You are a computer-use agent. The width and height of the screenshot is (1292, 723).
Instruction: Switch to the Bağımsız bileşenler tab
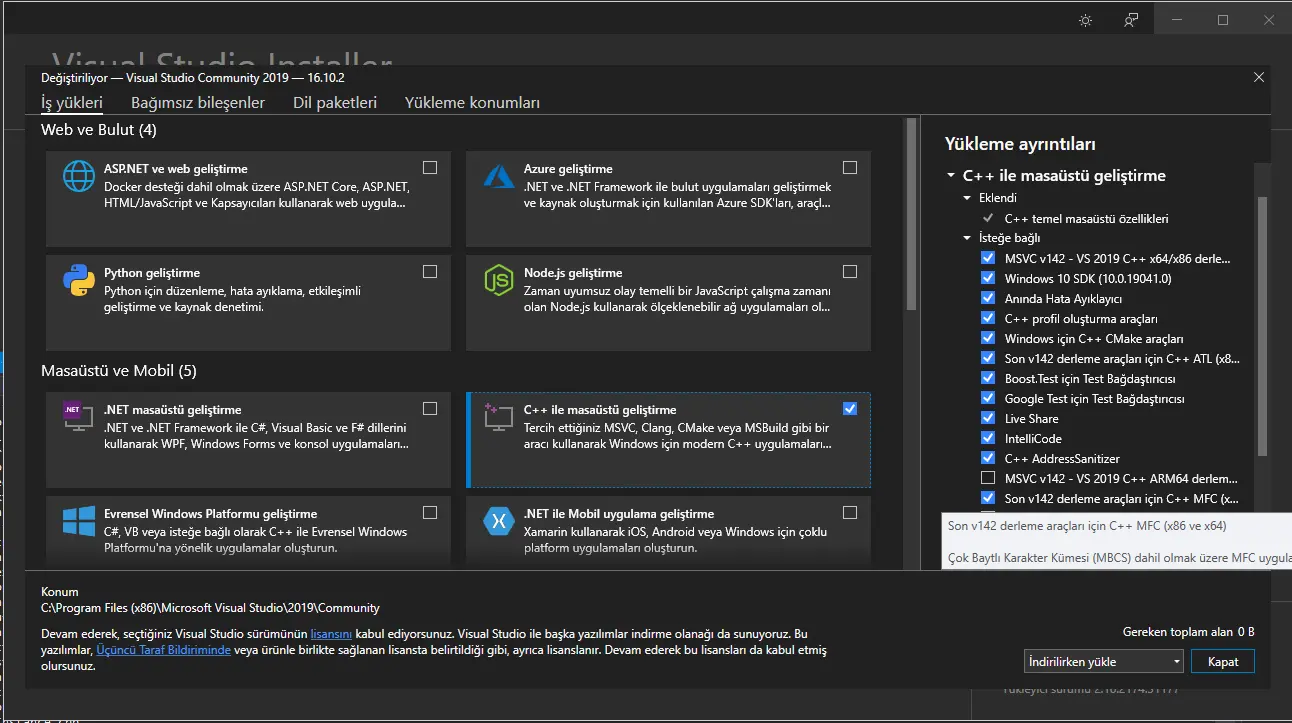198,102
